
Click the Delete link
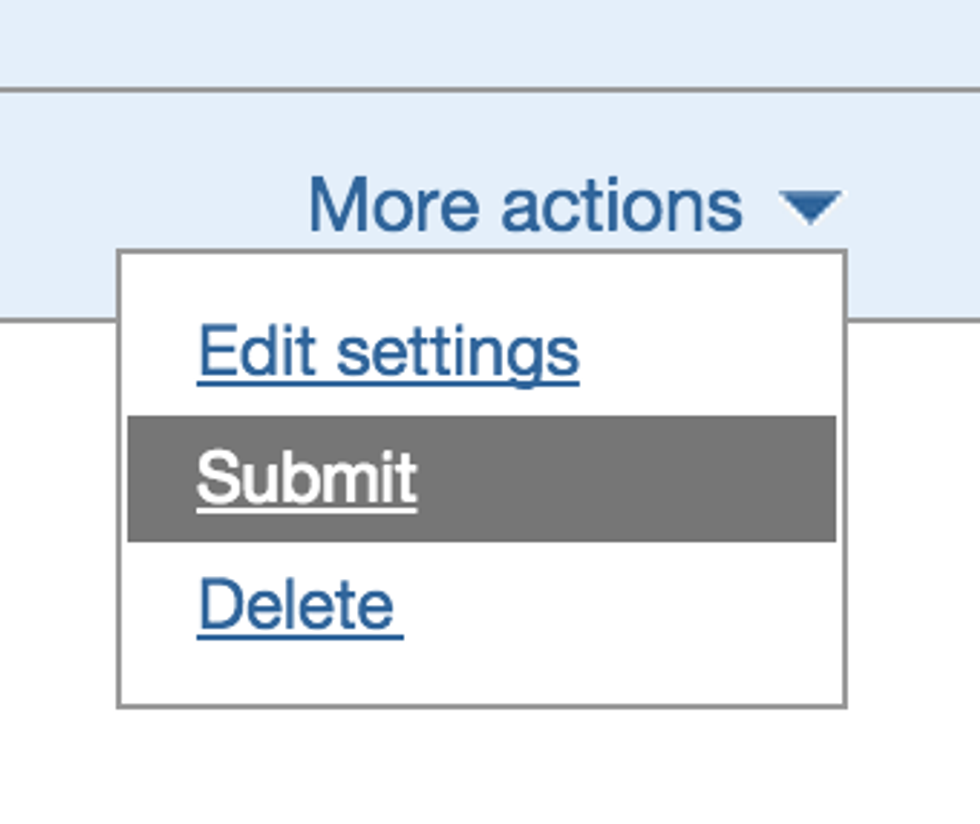(x=298, y=605)
